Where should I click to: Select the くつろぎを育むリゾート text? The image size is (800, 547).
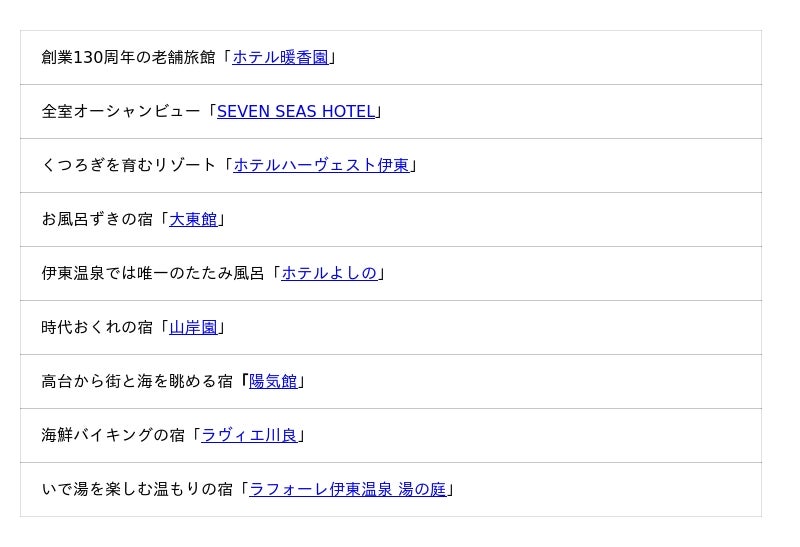click(x=128, y=166)
